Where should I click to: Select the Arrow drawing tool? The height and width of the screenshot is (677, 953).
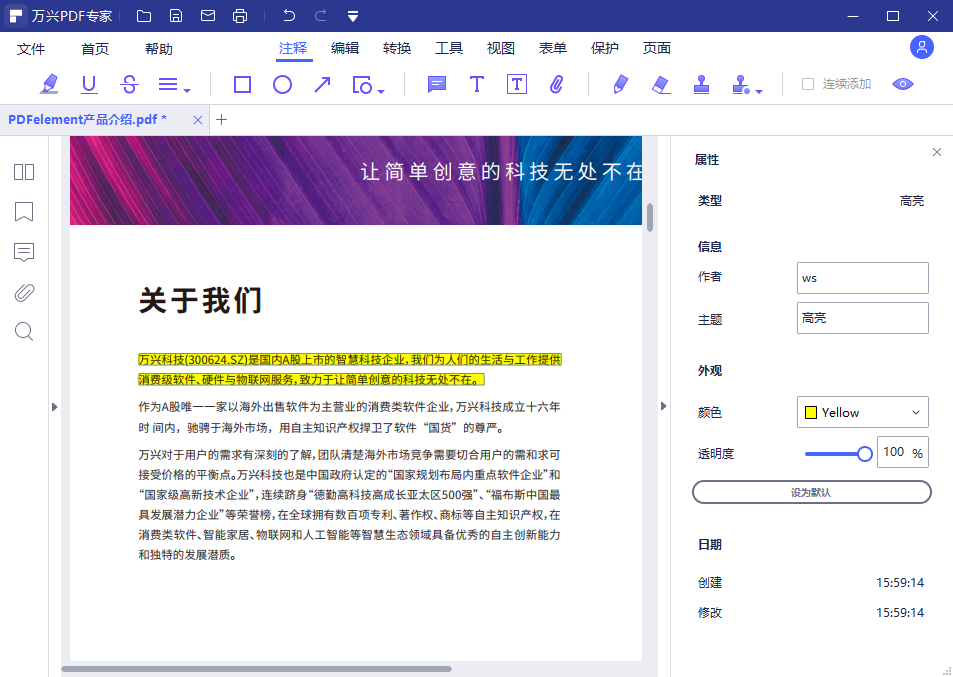(322, 84)
